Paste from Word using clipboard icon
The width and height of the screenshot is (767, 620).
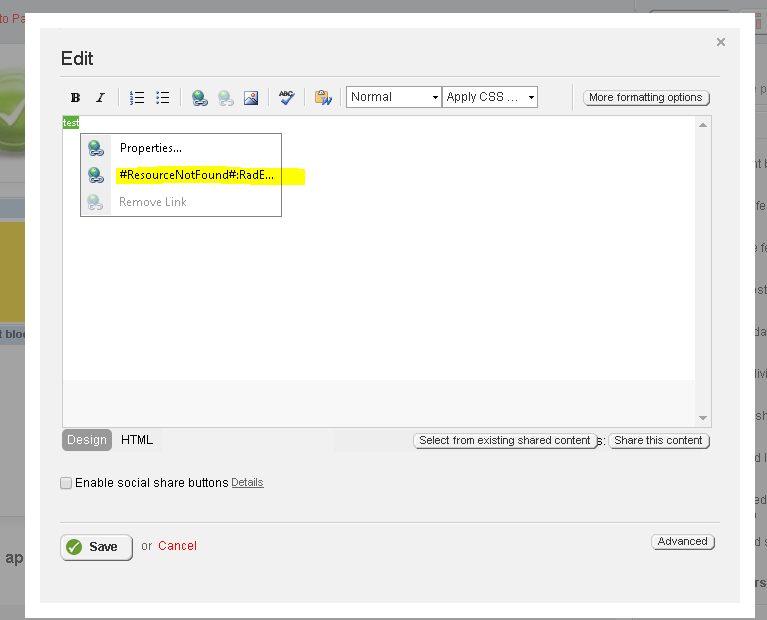coord(323,97)
